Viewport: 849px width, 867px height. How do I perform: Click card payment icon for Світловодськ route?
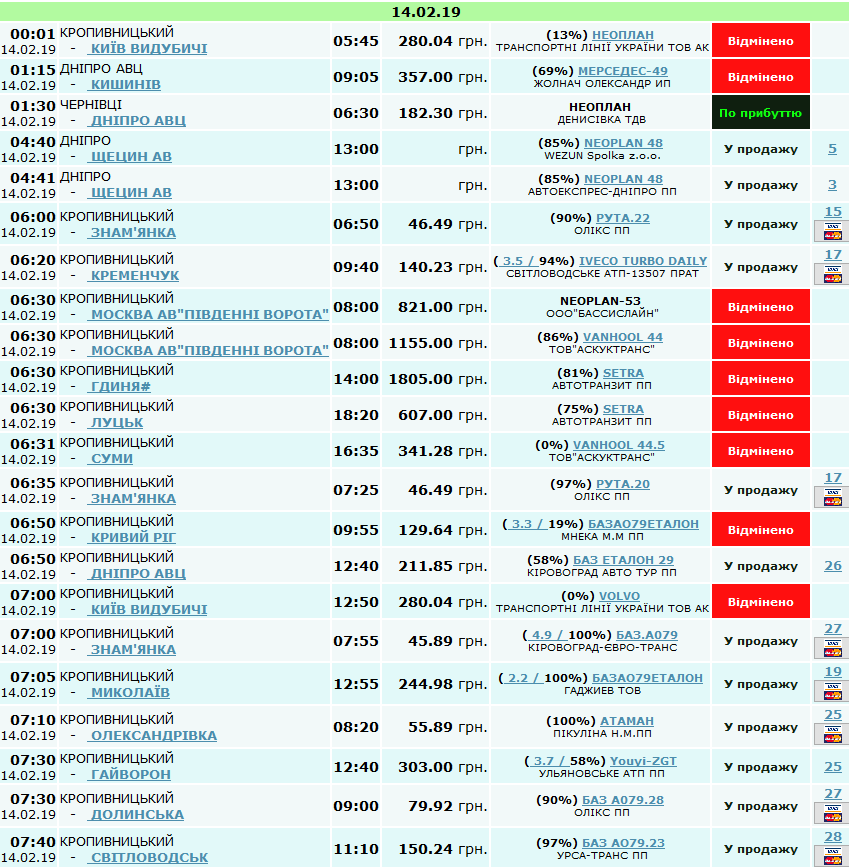click(832, 857)
